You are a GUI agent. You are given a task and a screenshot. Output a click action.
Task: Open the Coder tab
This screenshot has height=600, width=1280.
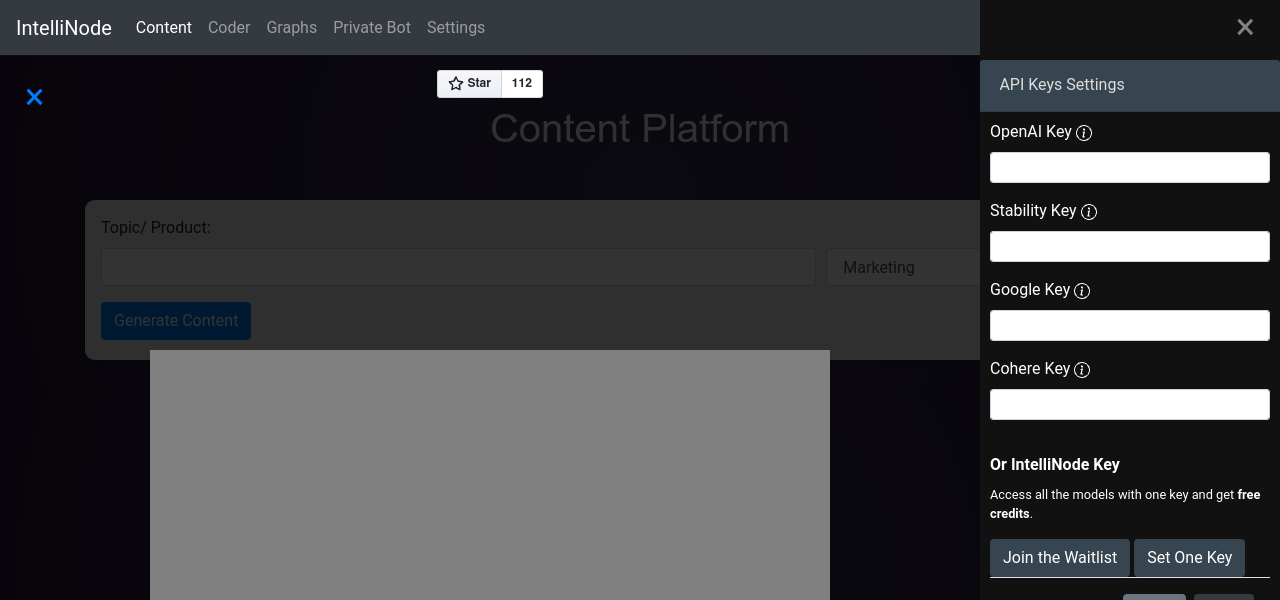click(229, 28)
